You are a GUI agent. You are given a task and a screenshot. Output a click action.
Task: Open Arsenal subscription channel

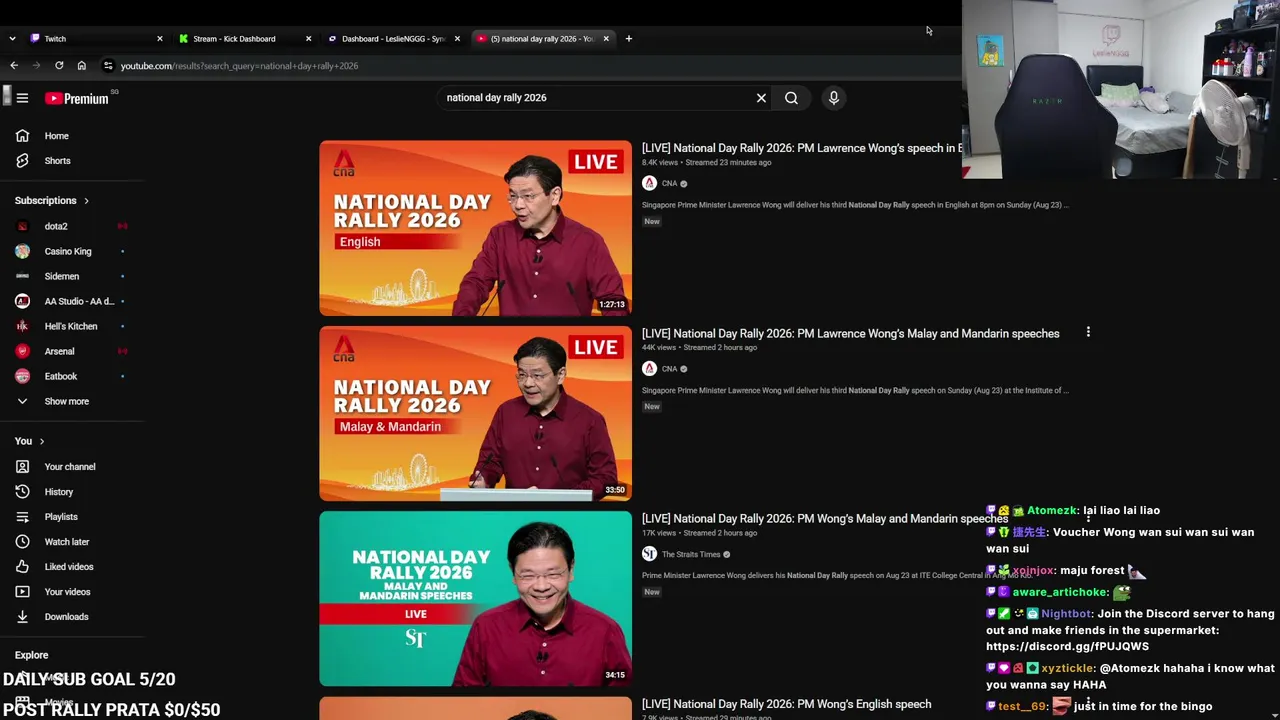point(59,351)
